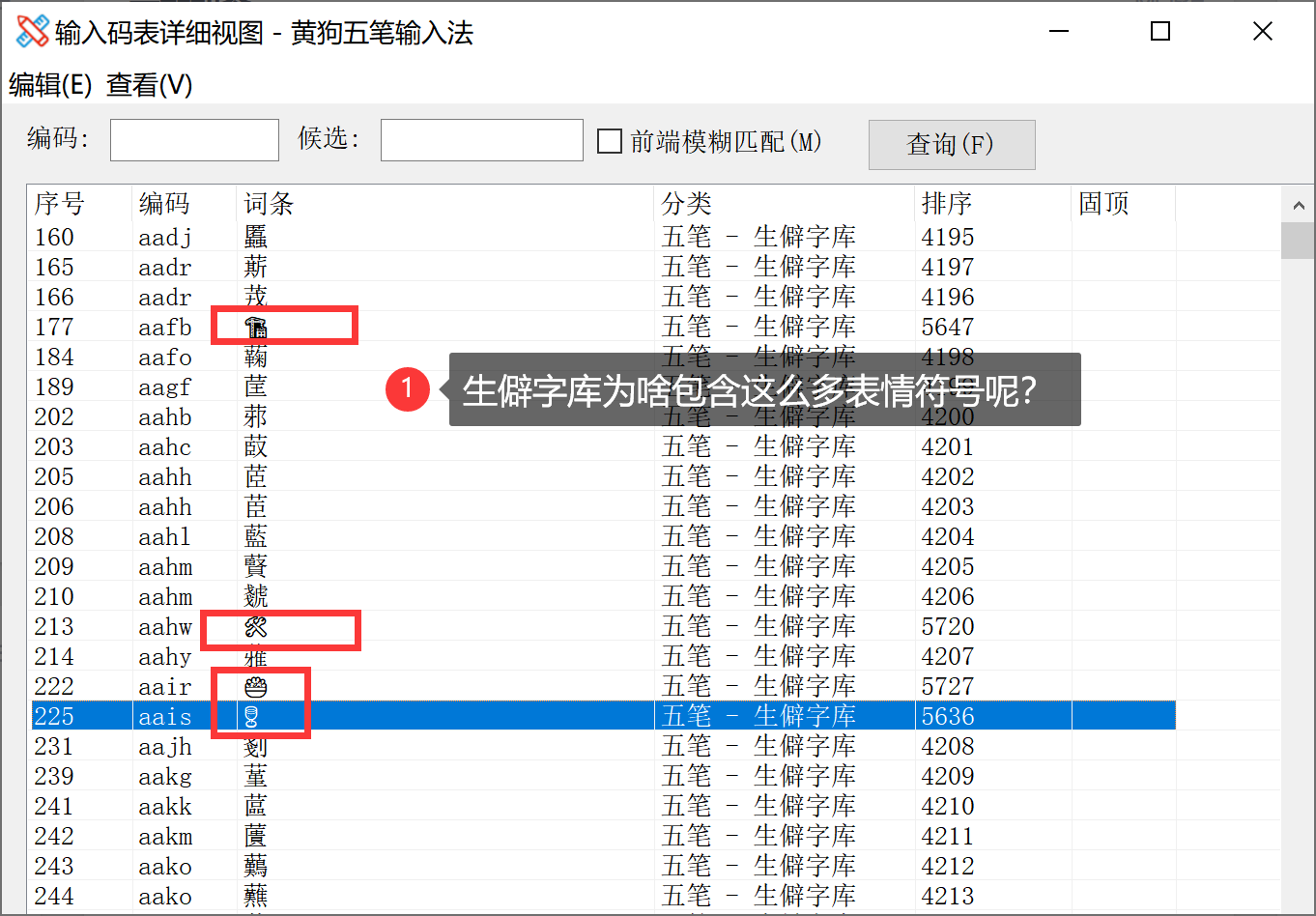Open the 查看(V) menu
The image size is (1316, 916).
(x=149, y=85)
